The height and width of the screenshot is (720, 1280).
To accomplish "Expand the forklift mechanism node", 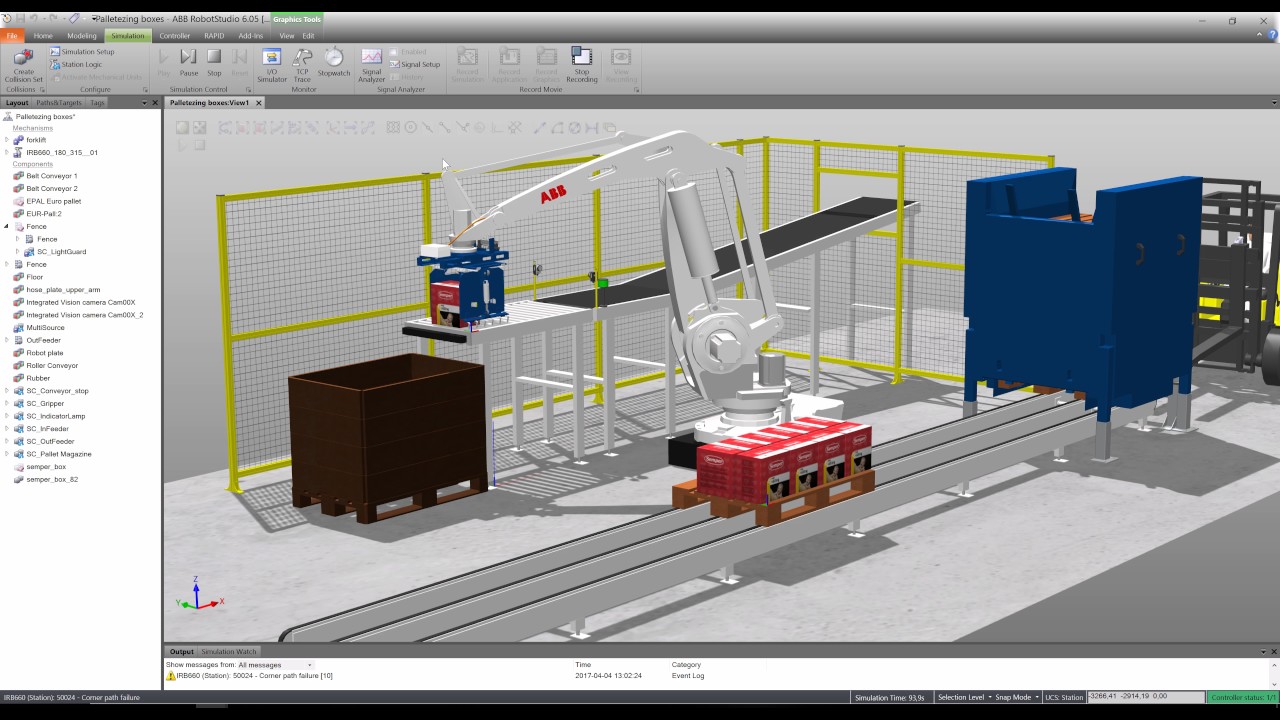I will [x=7, y=140].
